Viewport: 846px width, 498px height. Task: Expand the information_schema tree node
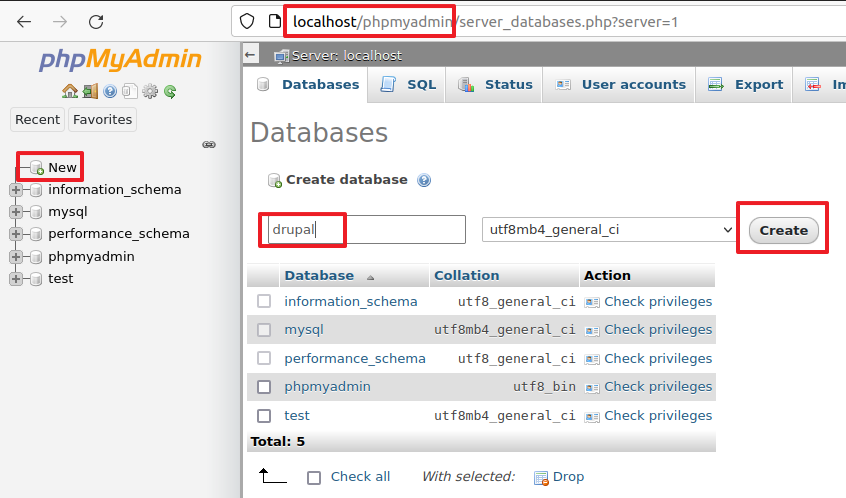[x=16, y=189]
